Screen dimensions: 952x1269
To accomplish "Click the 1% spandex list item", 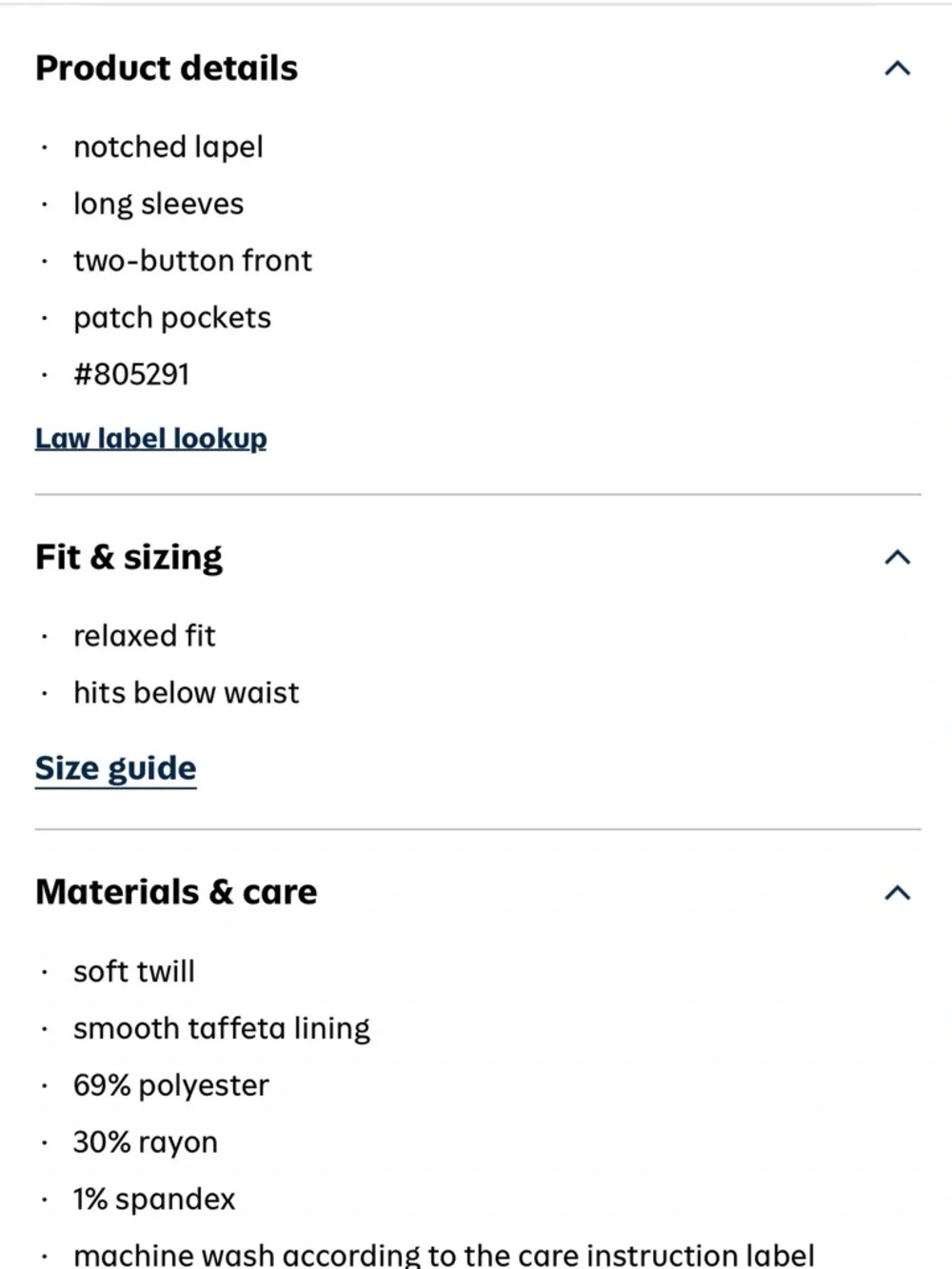I will point(154,1200).
